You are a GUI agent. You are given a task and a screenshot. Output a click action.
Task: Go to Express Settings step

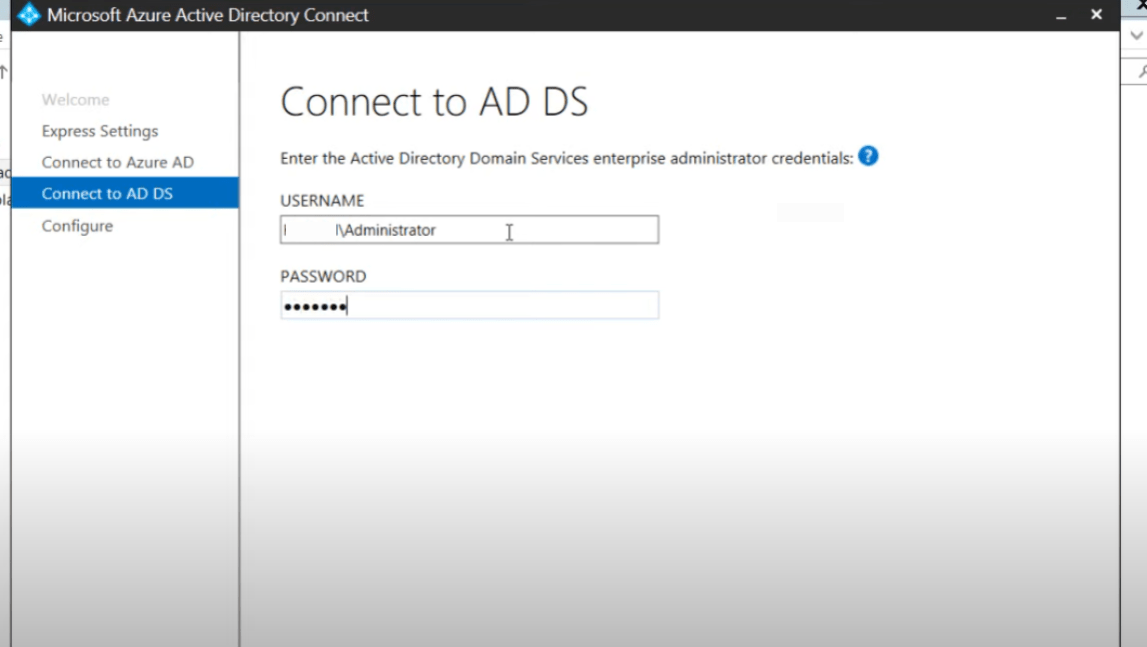click(x=99, y=131)
